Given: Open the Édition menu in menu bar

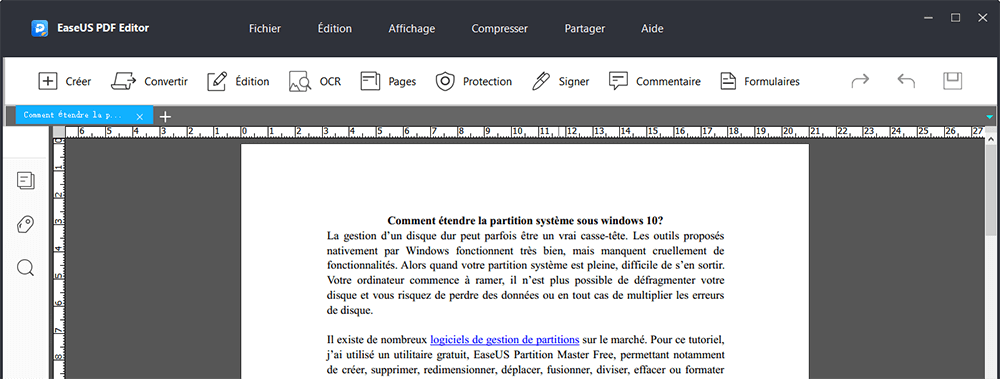Looking at the screenshot, I should tap(334, 28).
